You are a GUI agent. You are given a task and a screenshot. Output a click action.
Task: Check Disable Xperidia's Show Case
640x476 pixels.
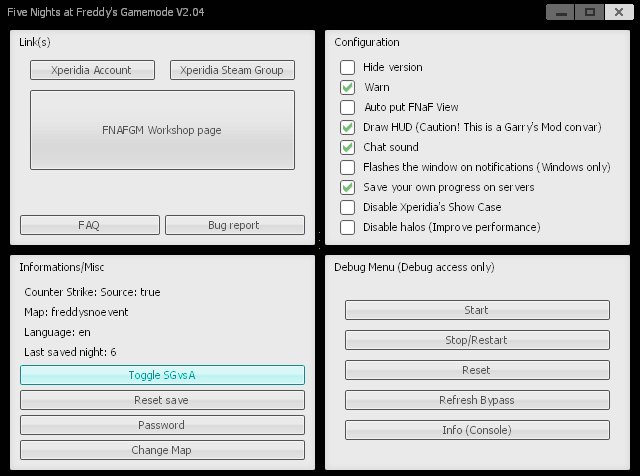[x=347, y=207]
